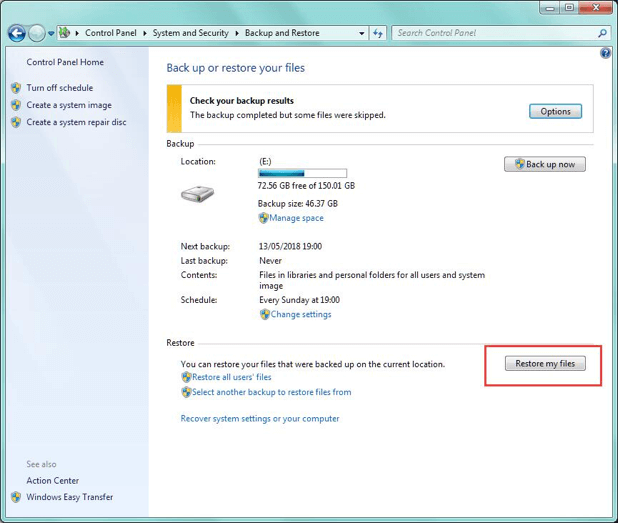Click 'Check your backup results' heading
The image size is (618, 523).
point(242,101)
